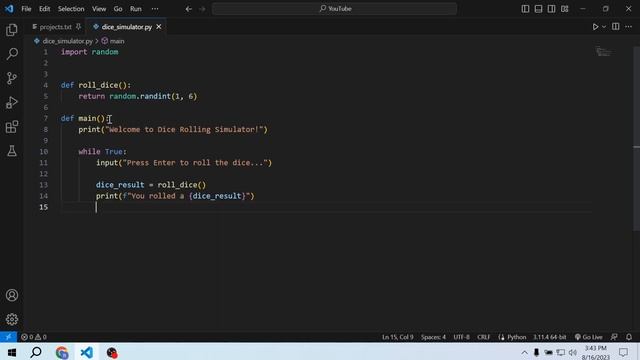The width and height of the screenshot is (640, 360).
Task: Open the Edit menu
Action: [44, 9]
